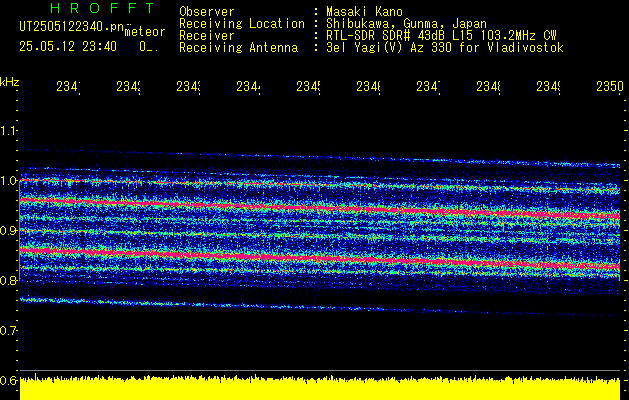Click the 2350 time marker on the time axis
Screen dimensions: 629x400
610,86
